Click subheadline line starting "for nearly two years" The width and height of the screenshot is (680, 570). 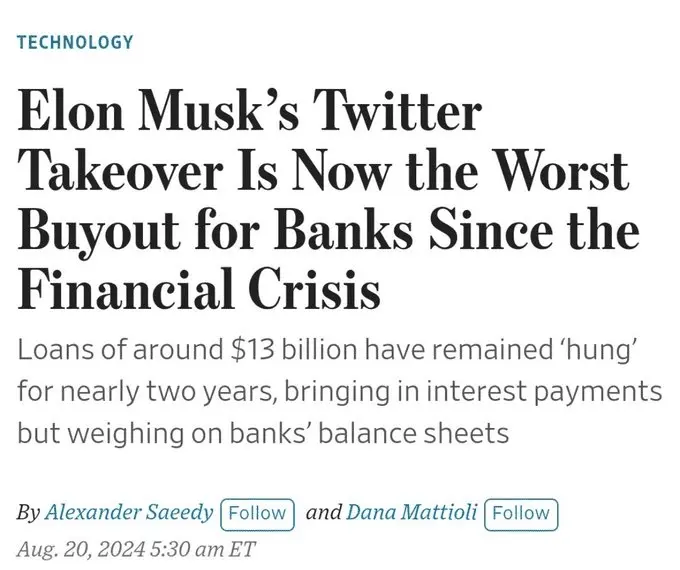[x=340, y=392]
